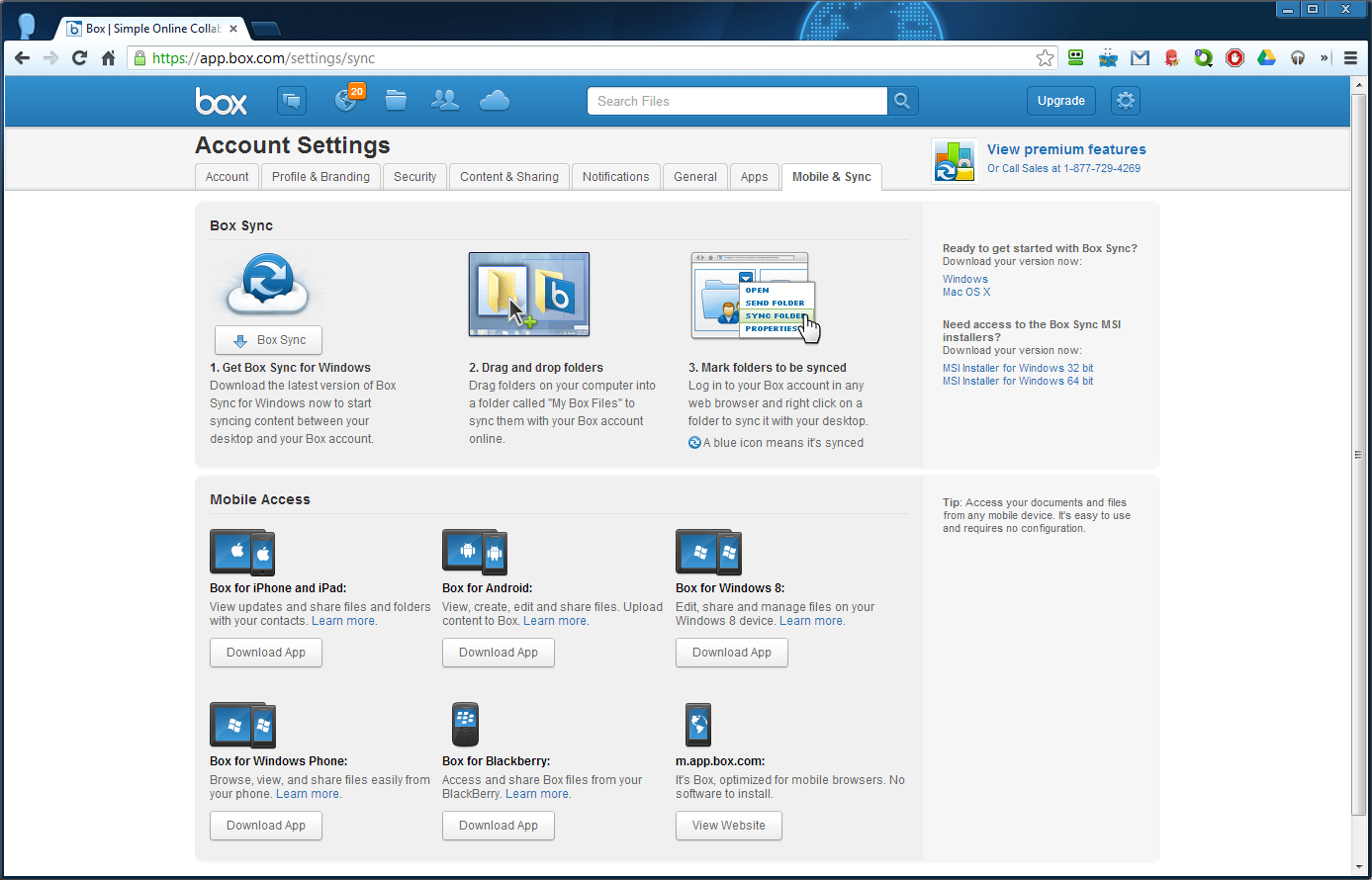
Task: Expand hidden extensions chevron
Action: click(x=1324, y=58)
